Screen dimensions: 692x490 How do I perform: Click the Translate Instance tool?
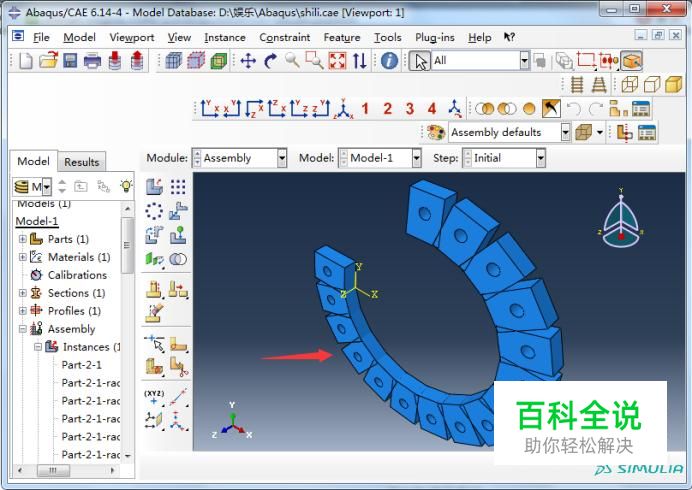(x=178, y=211)
